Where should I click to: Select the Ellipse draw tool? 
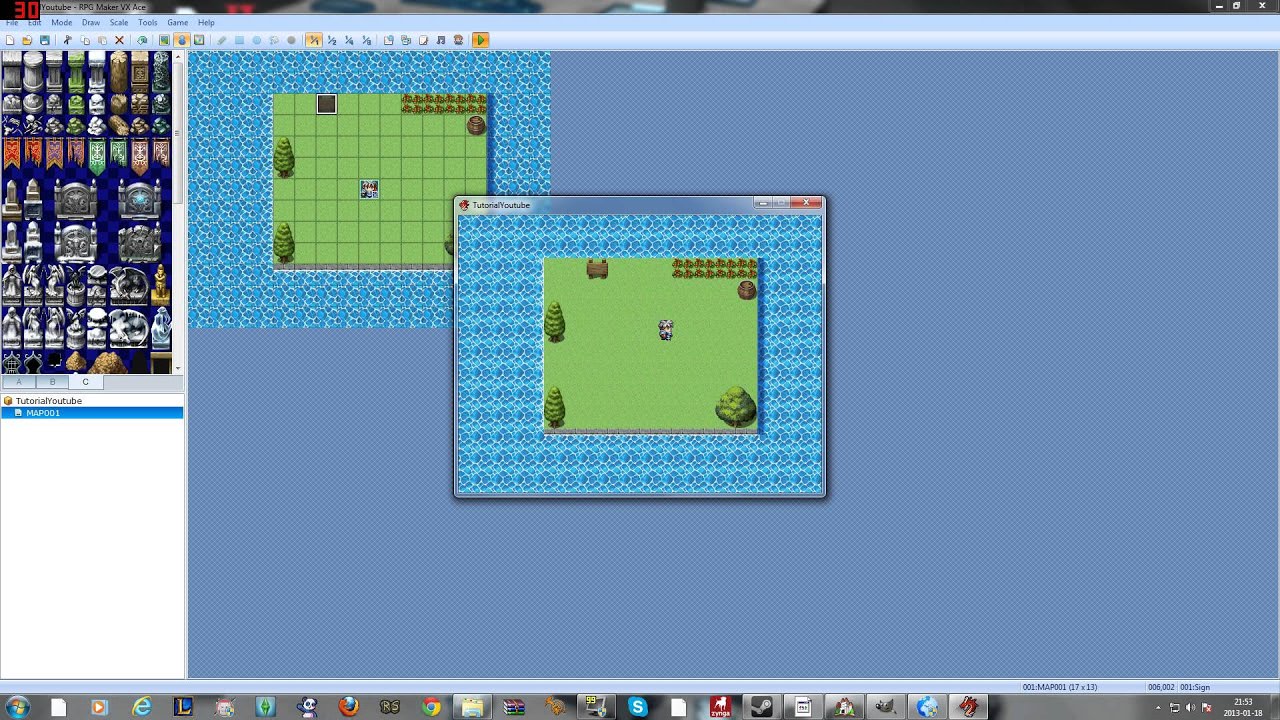coord(256,40)
